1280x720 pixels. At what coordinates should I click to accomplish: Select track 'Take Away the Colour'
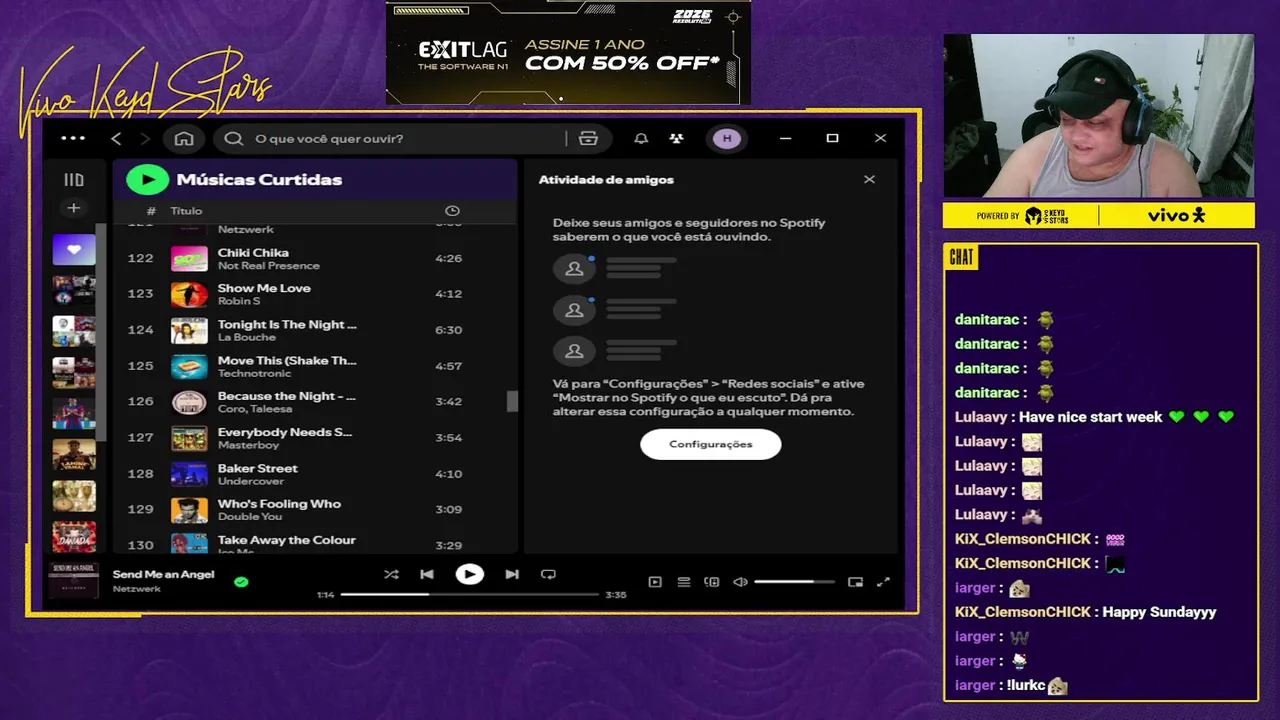coord(314,543)
